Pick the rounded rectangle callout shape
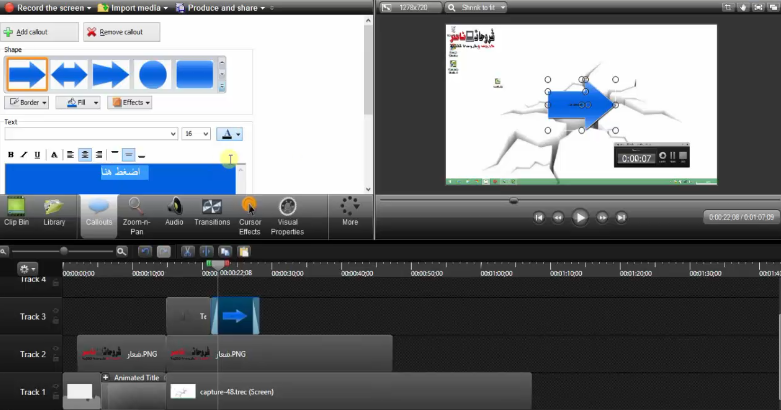The width and height of the screenshot is (781, 410). tap(194, 74)
